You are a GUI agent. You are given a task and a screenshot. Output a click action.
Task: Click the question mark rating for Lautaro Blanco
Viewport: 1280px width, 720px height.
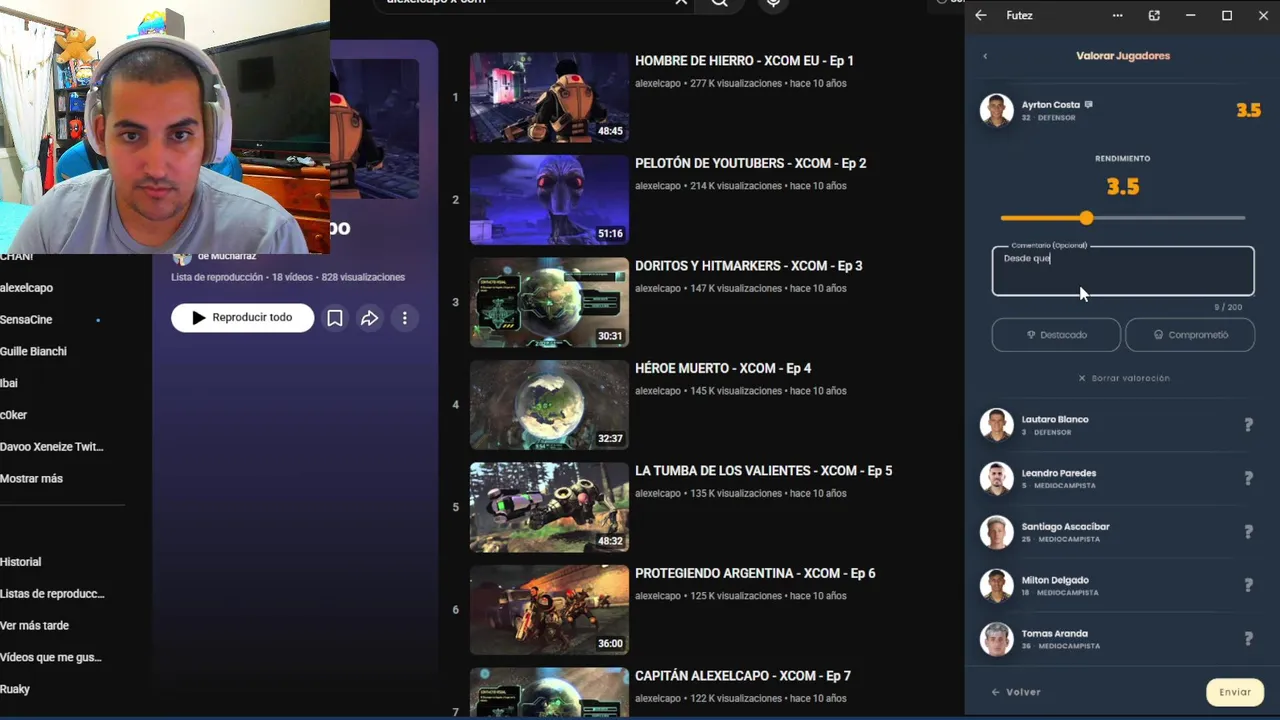coord(1248,425)
